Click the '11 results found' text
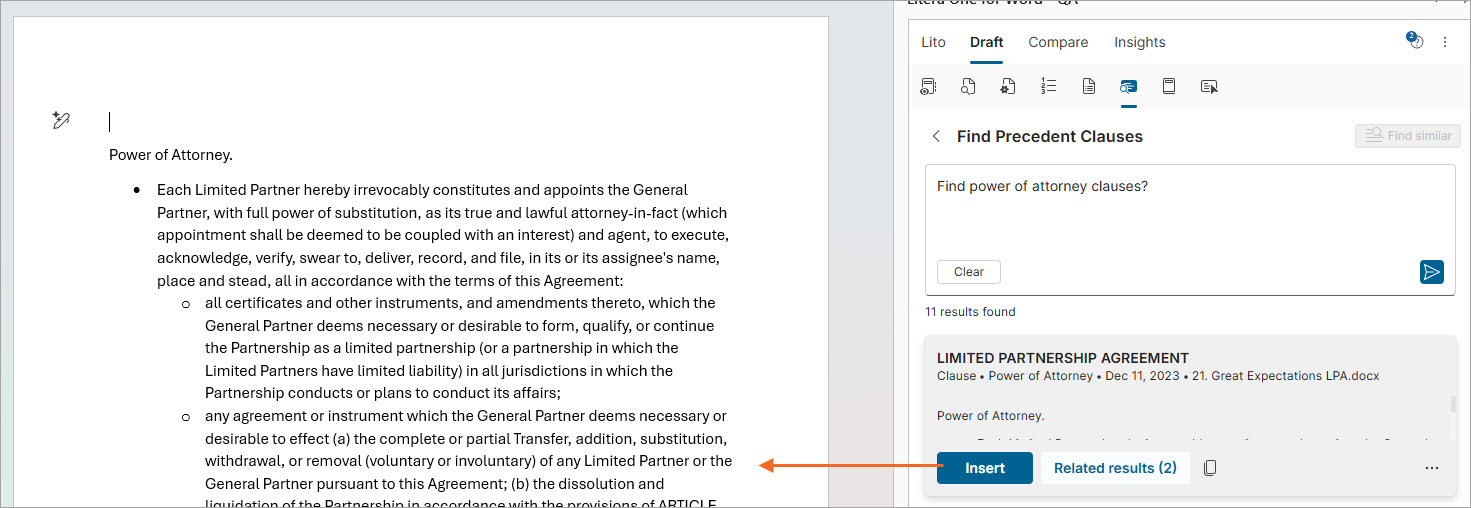This screenshot has width=1471, height=508. pos(970,312)
